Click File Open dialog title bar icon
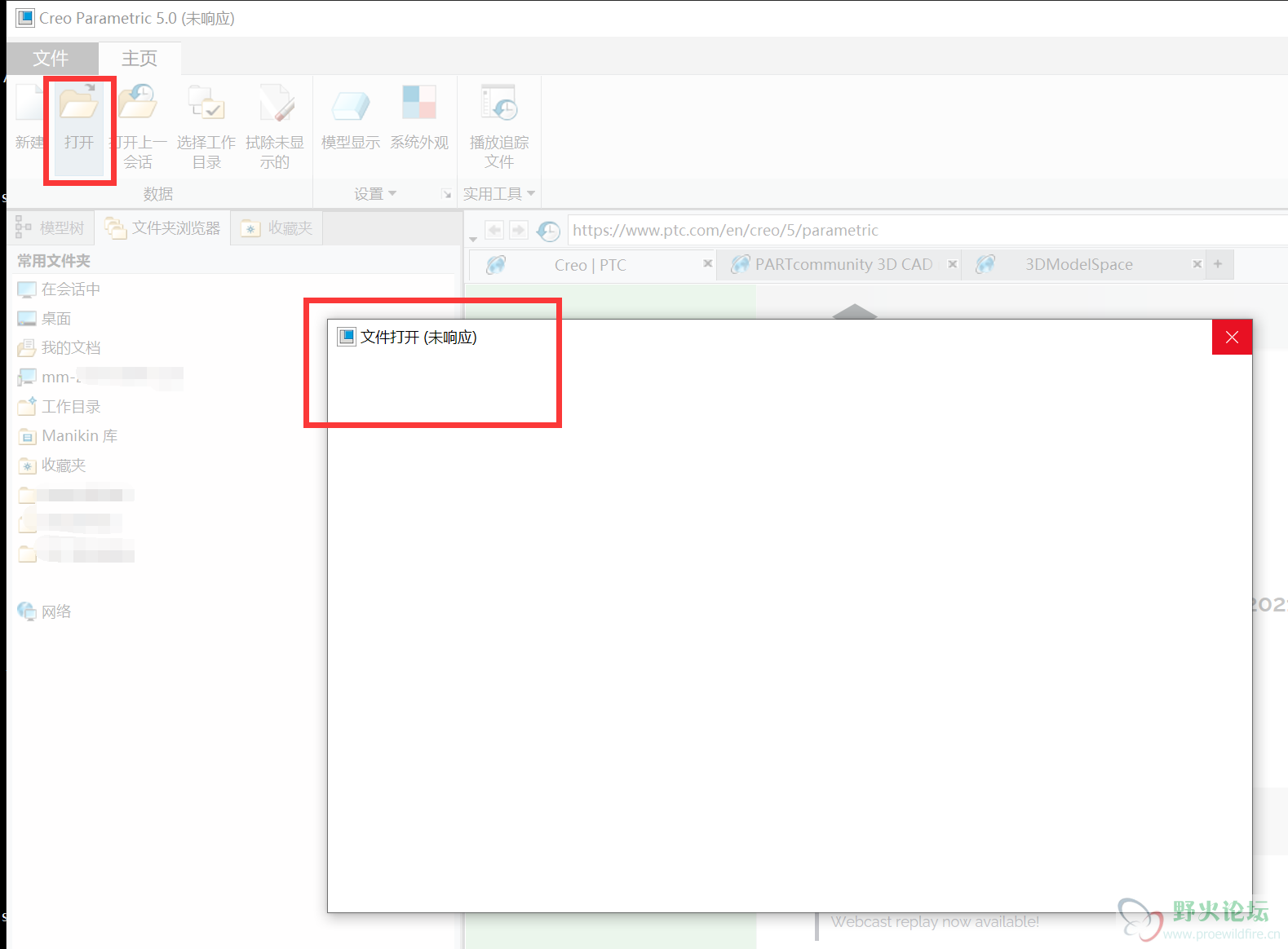 (x=347, y=337)
